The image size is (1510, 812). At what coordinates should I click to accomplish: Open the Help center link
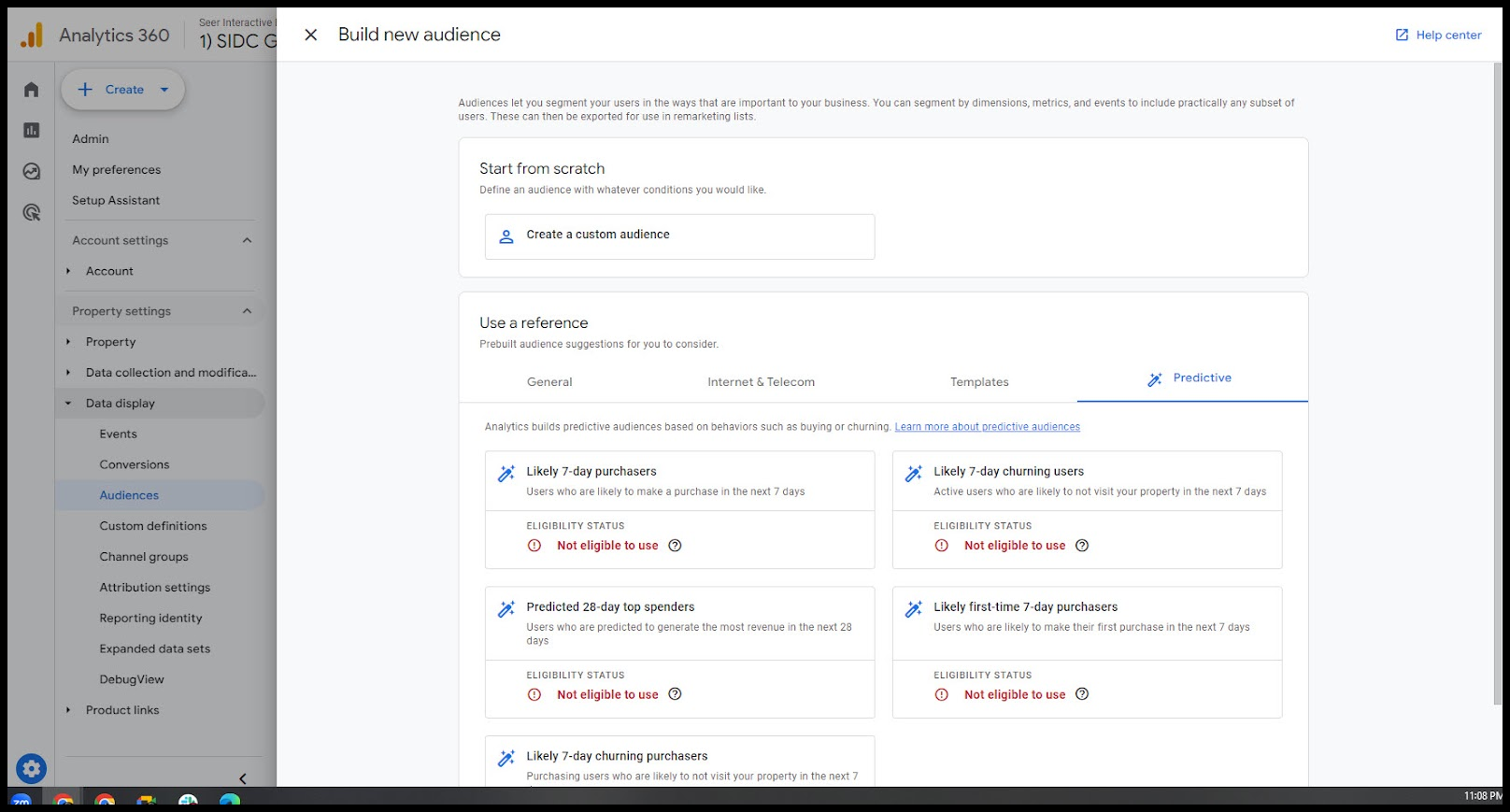click(1438, 35)
